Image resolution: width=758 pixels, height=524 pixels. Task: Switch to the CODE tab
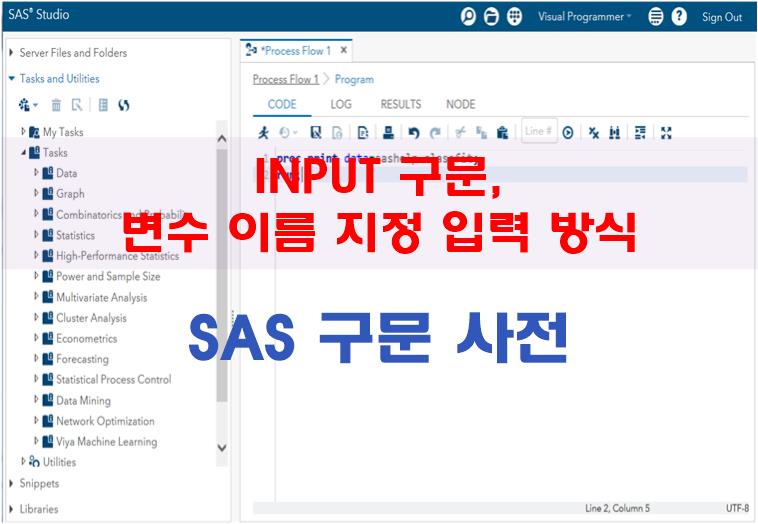click(x=282, y=104)
